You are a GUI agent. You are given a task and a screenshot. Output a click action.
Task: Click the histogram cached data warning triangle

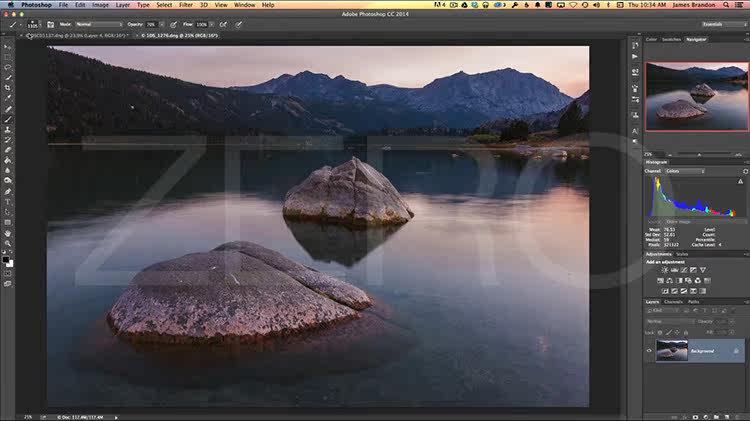coord(740,182)
